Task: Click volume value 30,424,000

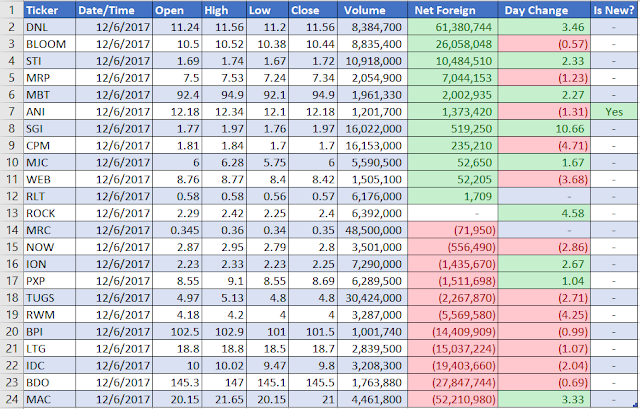Action: (x=372, y=298)
